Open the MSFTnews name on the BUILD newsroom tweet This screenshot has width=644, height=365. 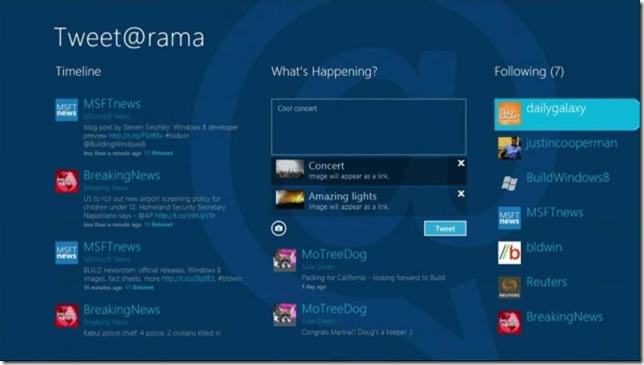tap(112, 247)
